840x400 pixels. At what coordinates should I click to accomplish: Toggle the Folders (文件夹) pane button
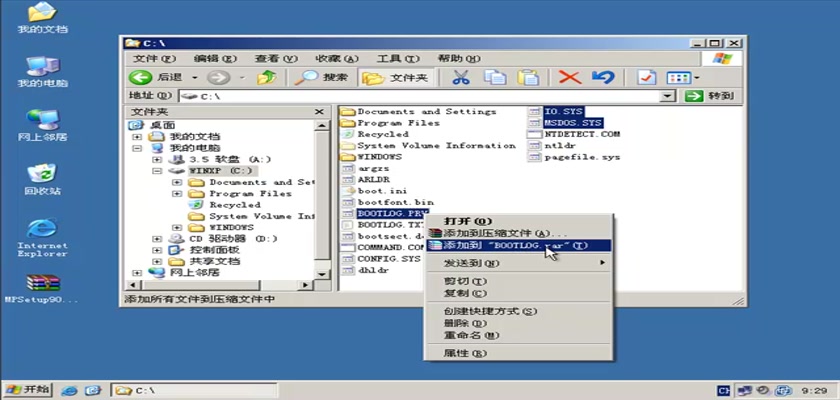coord(395,78)
